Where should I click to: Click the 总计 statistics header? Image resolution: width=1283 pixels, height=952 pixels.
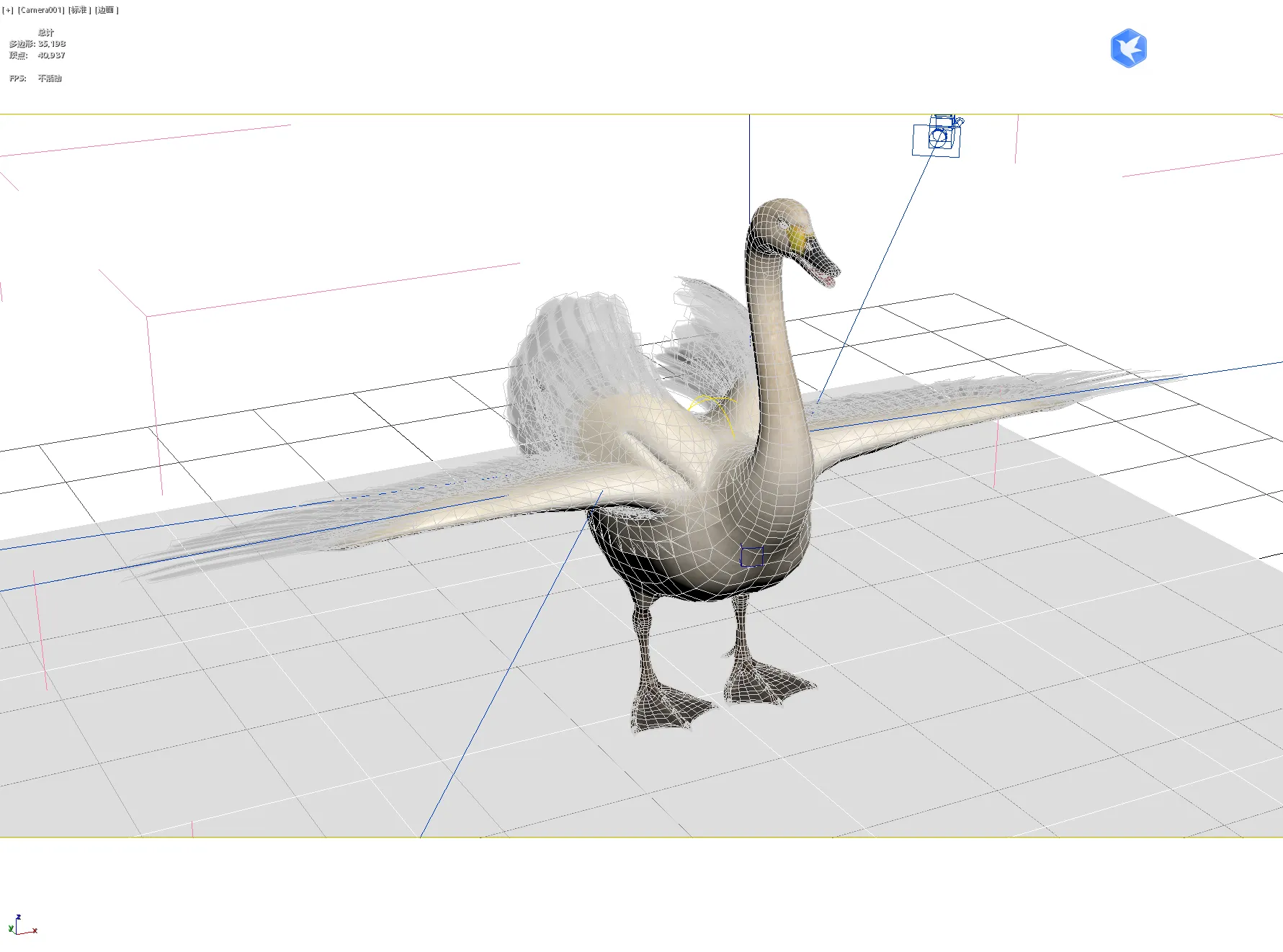[46, 32]
